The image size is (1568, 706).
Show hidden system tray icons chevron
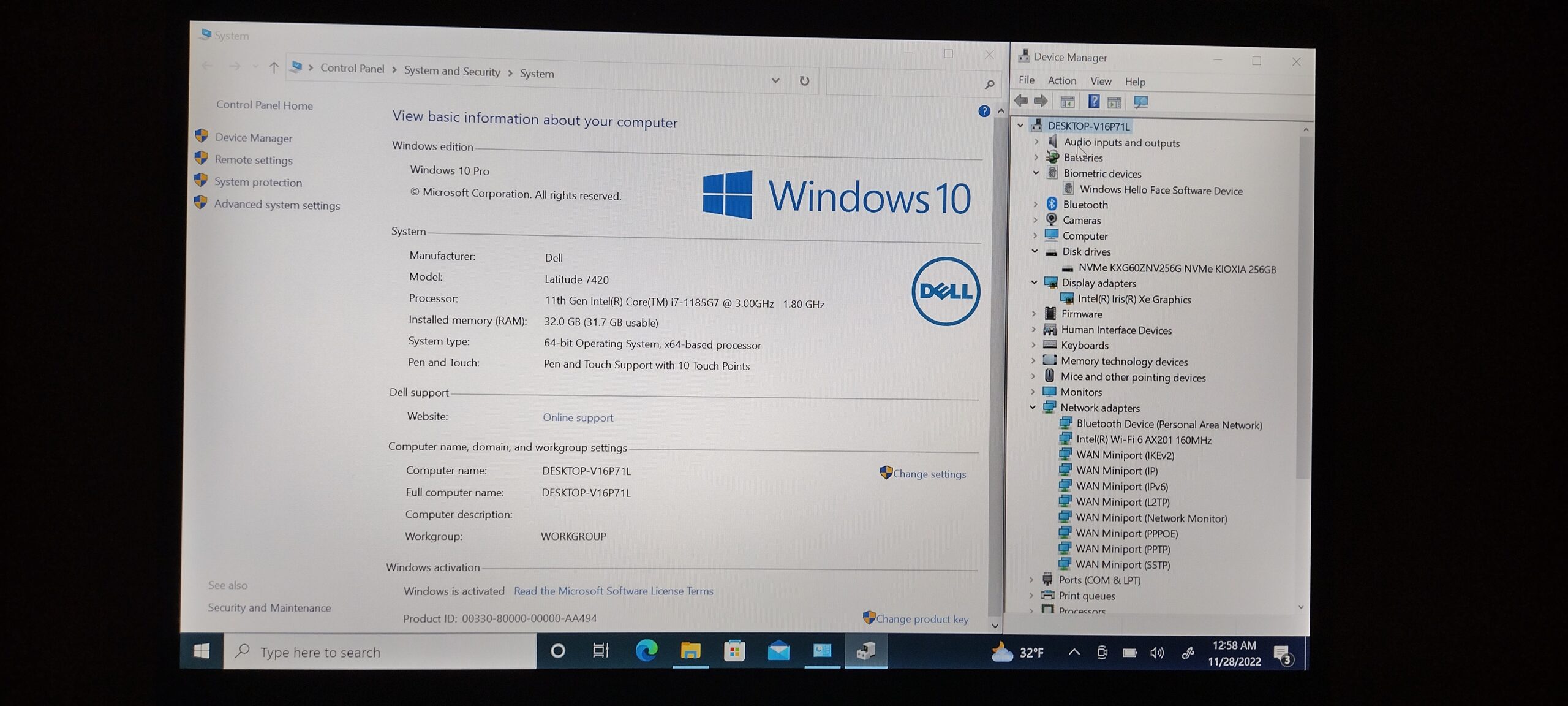1074,652
